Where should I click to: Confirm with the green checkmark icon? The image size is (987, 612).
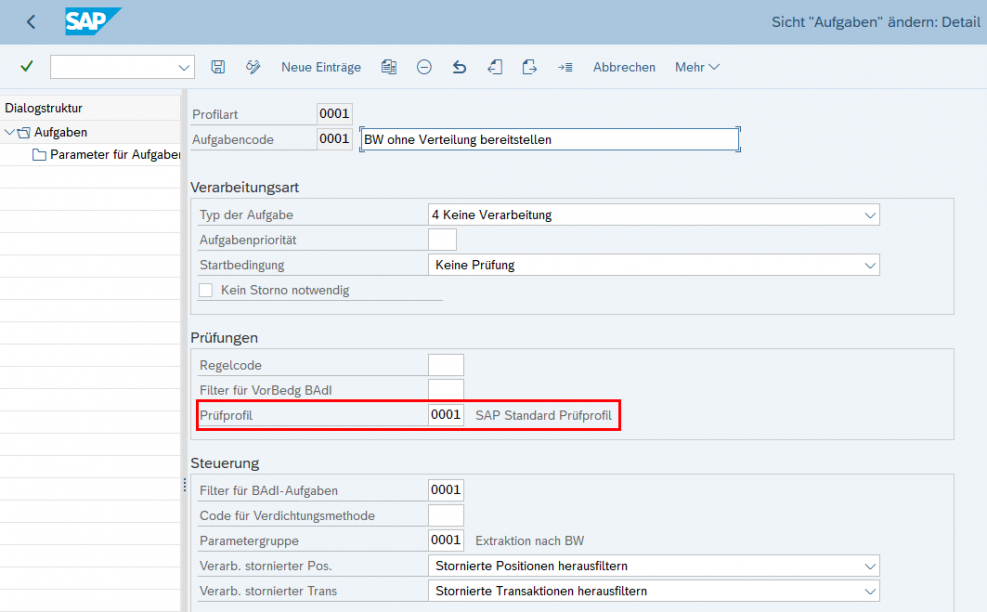tap(26, 66)
